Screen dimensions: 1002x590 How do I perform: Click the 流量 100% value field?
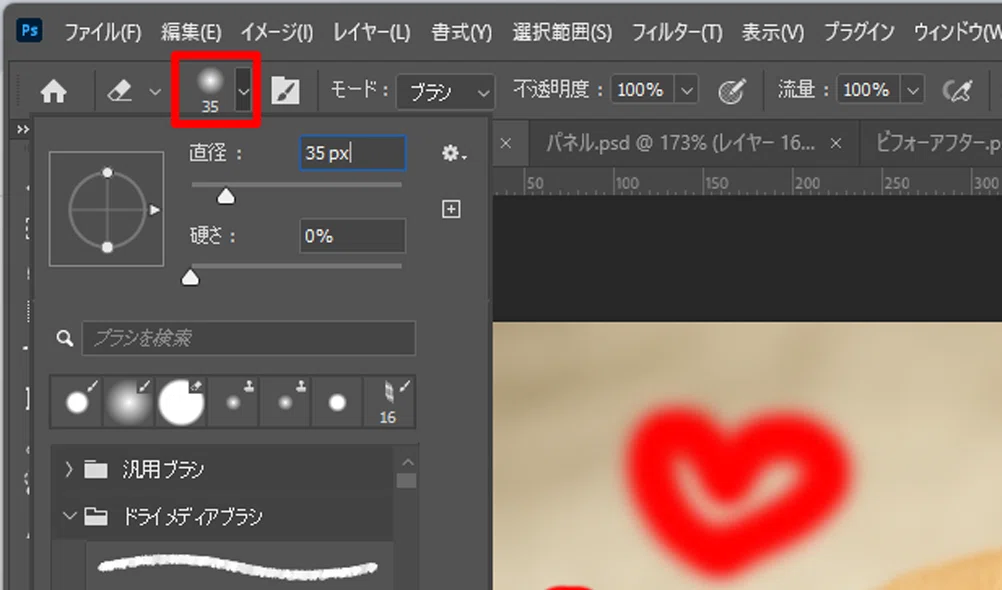pos(867,90)
